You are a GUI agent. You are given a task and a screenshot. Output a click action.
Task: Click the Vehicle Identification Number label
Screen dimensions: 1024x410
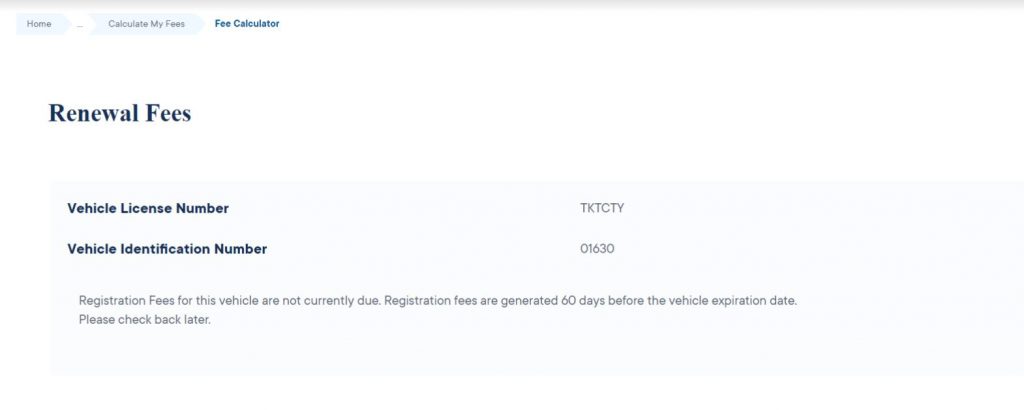(x=167, y=249)
